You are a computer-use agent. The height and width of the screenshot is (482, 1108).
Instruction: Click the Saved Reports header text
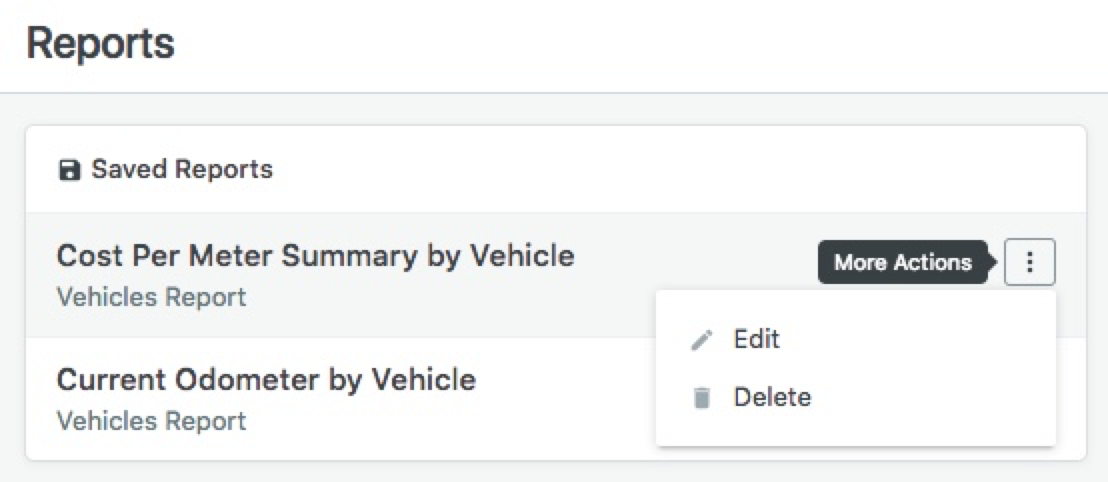click(x=182, y=169)
